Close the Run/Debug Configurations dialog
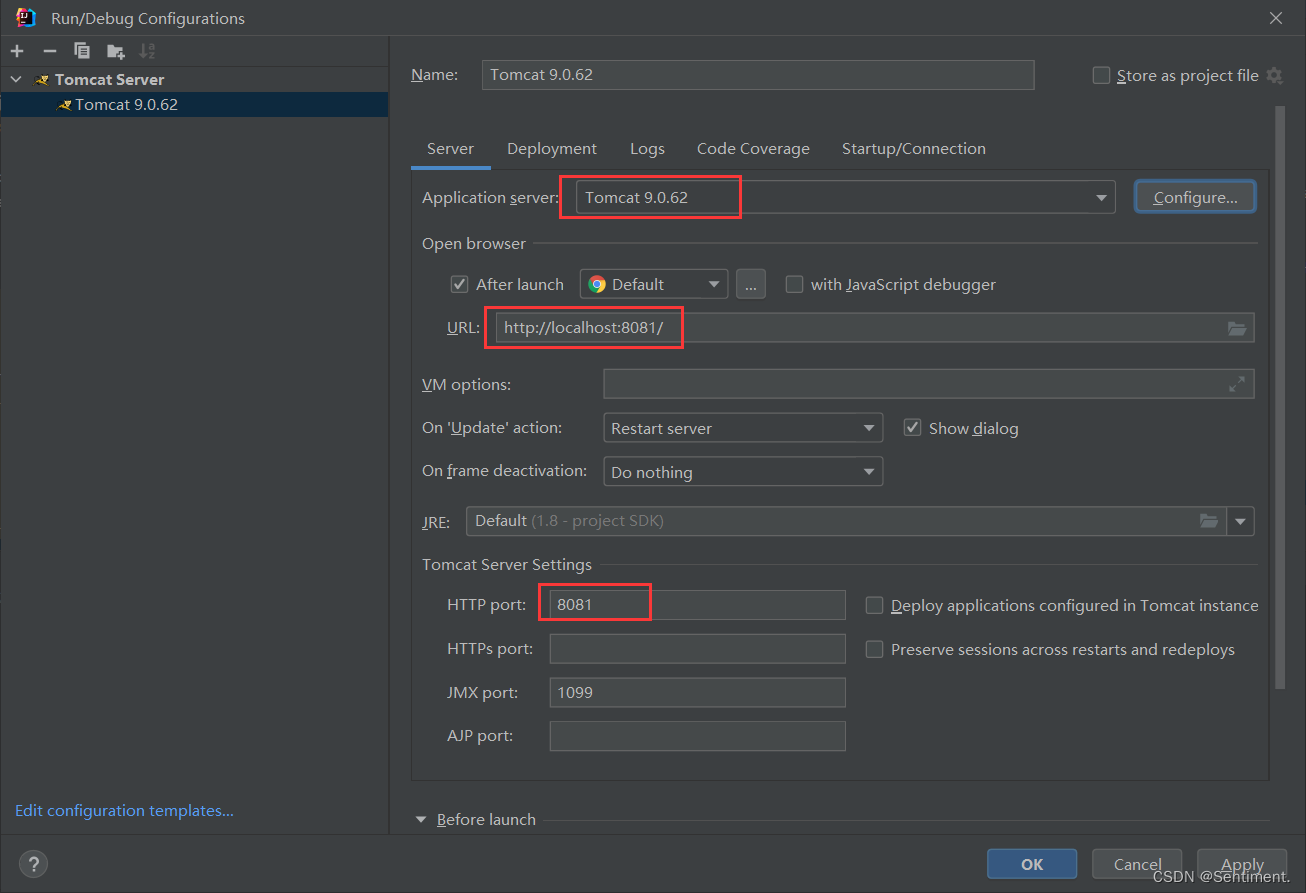1306x893 pixels. click(x=1276, y=18)
